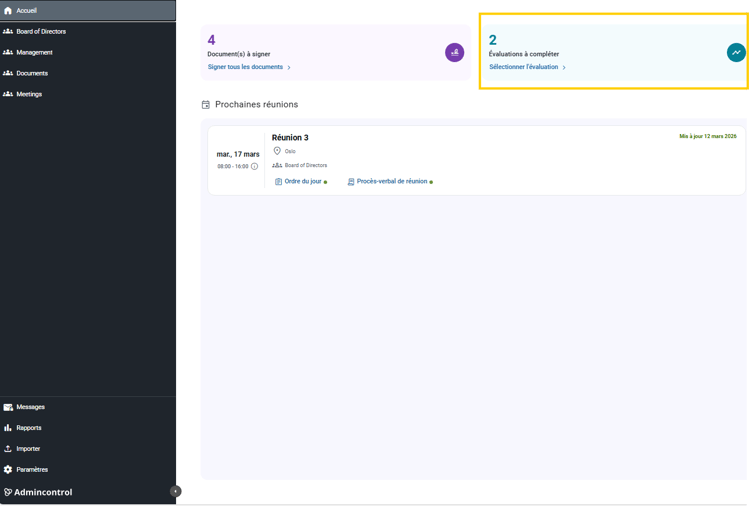Screen dimensions: 749x506
Task: Open Rapports in the sidebar
Action: 29,428
